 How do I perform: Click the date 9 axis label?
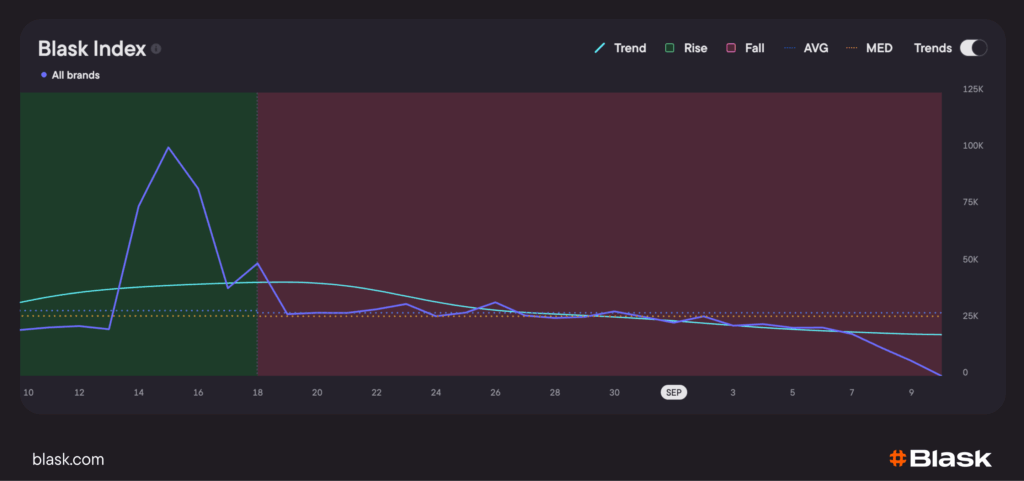911,393
